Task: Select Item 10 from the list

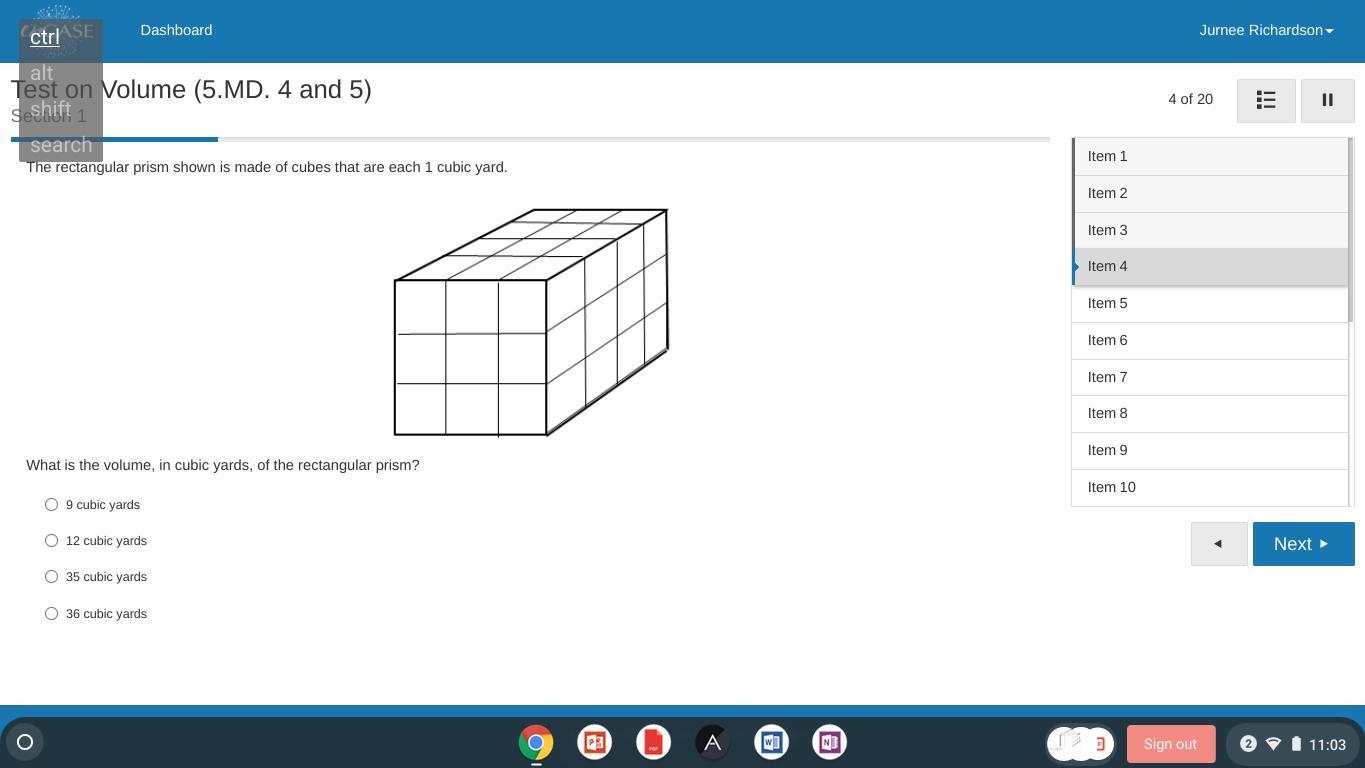Action: pyautogui.click(x=1210, y=488)
